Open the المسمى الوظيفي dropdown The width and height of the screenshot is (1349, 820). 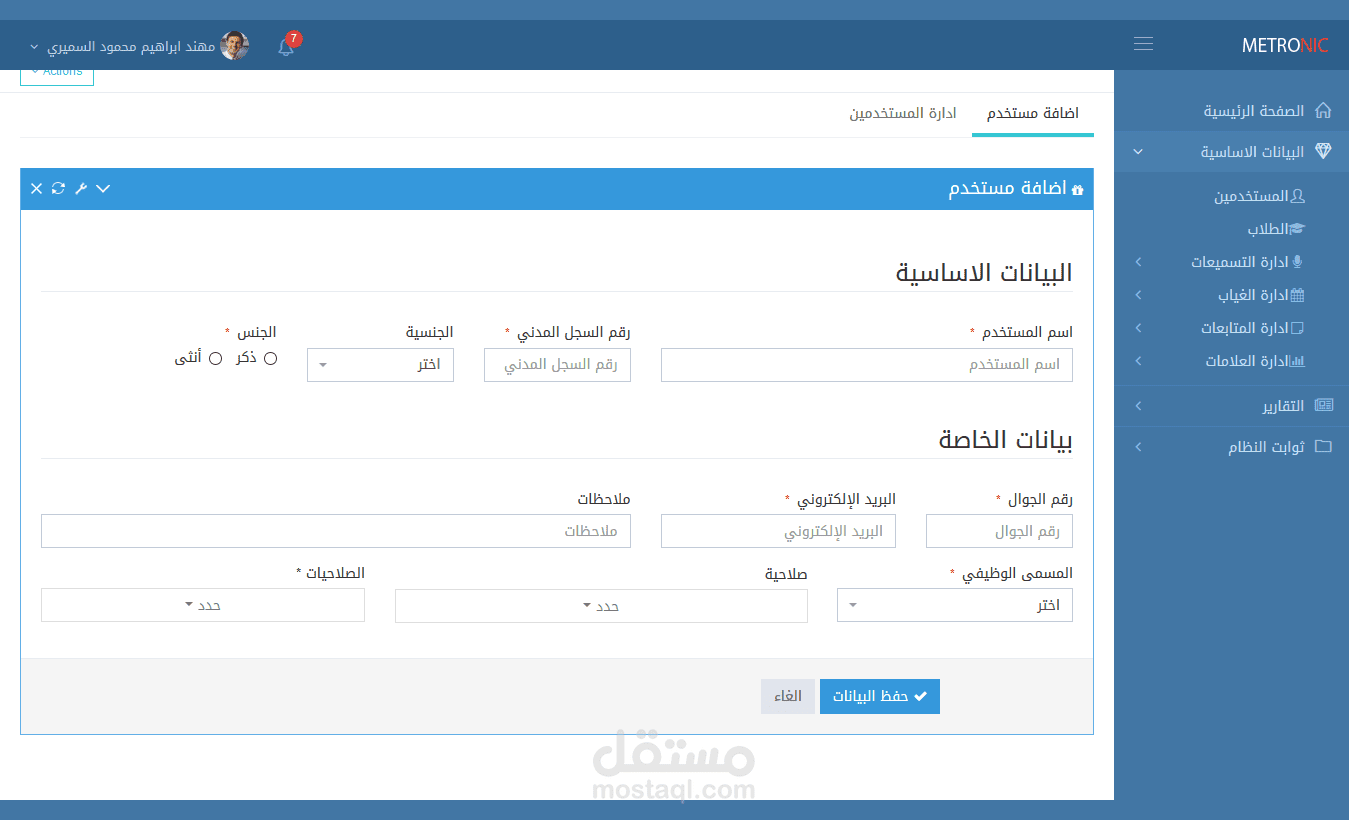point(955,605)
